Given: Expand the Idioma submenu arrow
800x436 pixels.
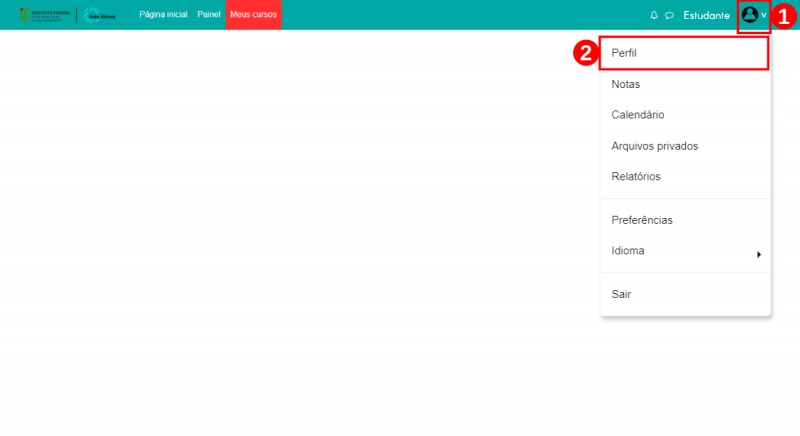Looking at the screenshot, I should tap(759, 254).
